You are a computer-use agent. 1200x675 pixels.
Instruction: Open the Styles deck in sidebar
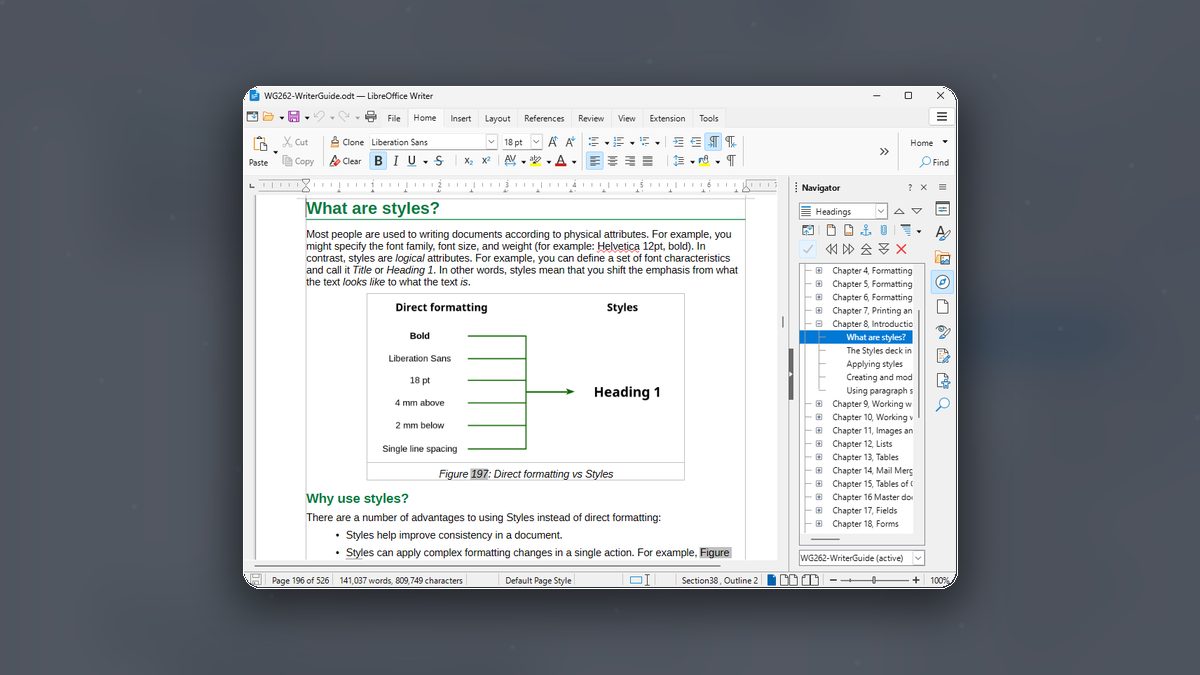tap(942, 233)
